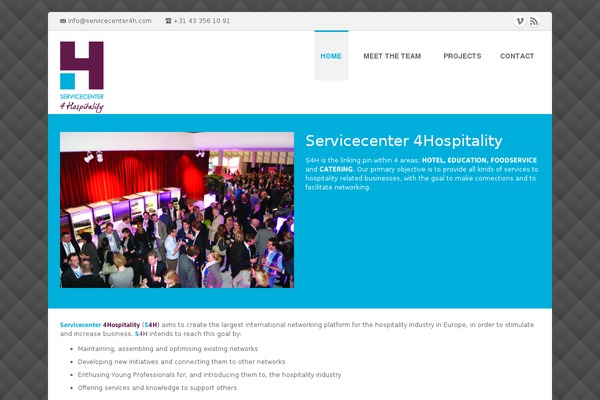Click the bold word CATERING
This screenshot has height=400, width=600.
pos(336,169)
